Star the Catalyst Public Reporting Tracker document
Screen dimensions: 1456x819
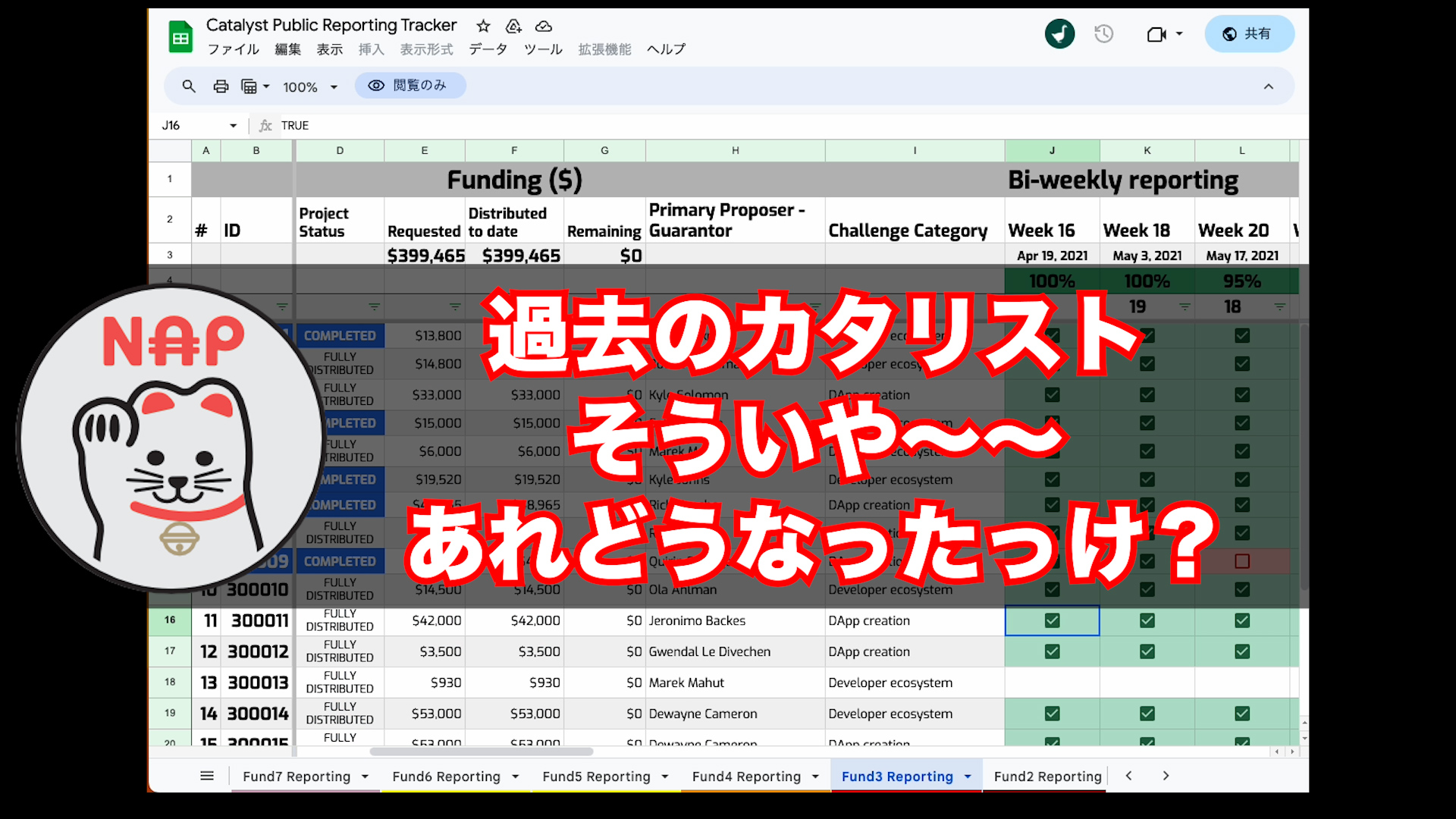click(x=483, y=27)
